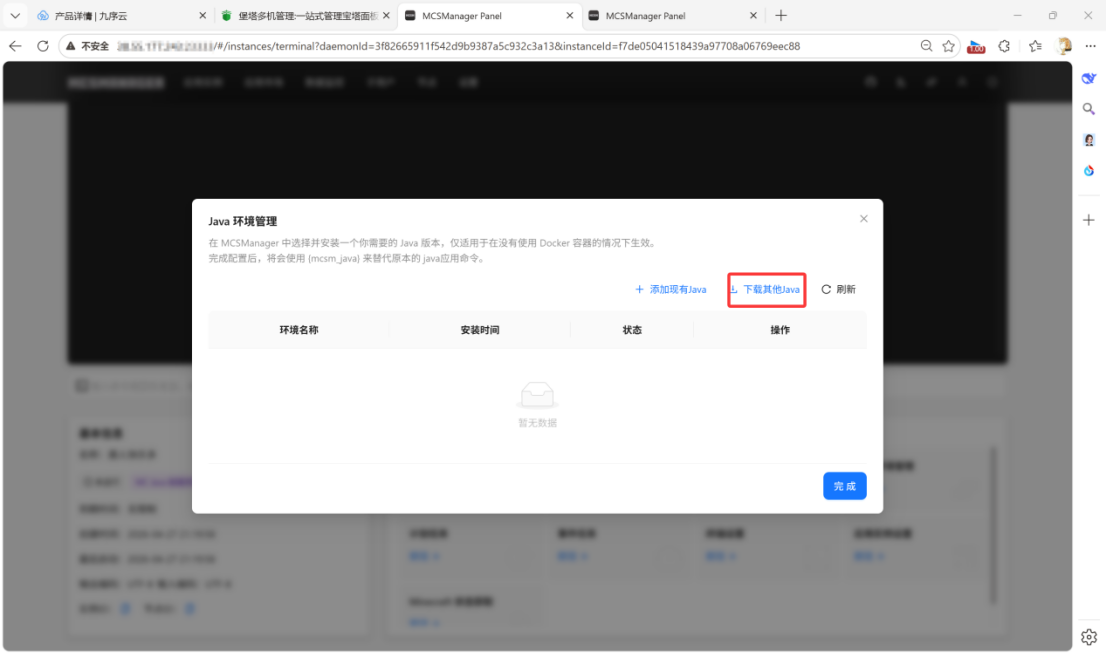Refresh the Java environment list with 刷新
The image size is (1106, 655).
click(838, 289)
